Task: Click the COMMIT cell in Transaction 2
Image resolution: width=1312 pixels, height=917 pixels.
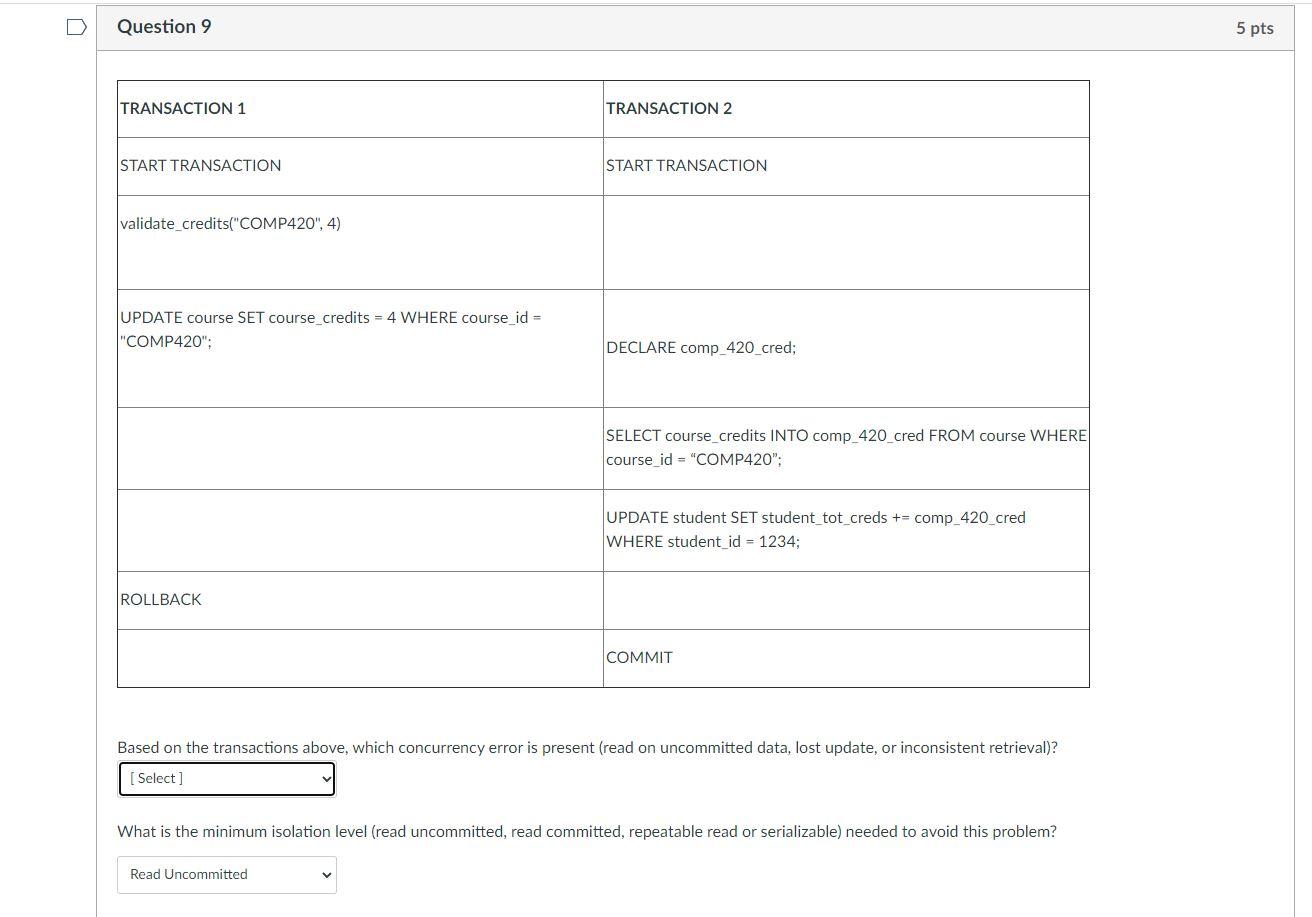Action: 640,657
